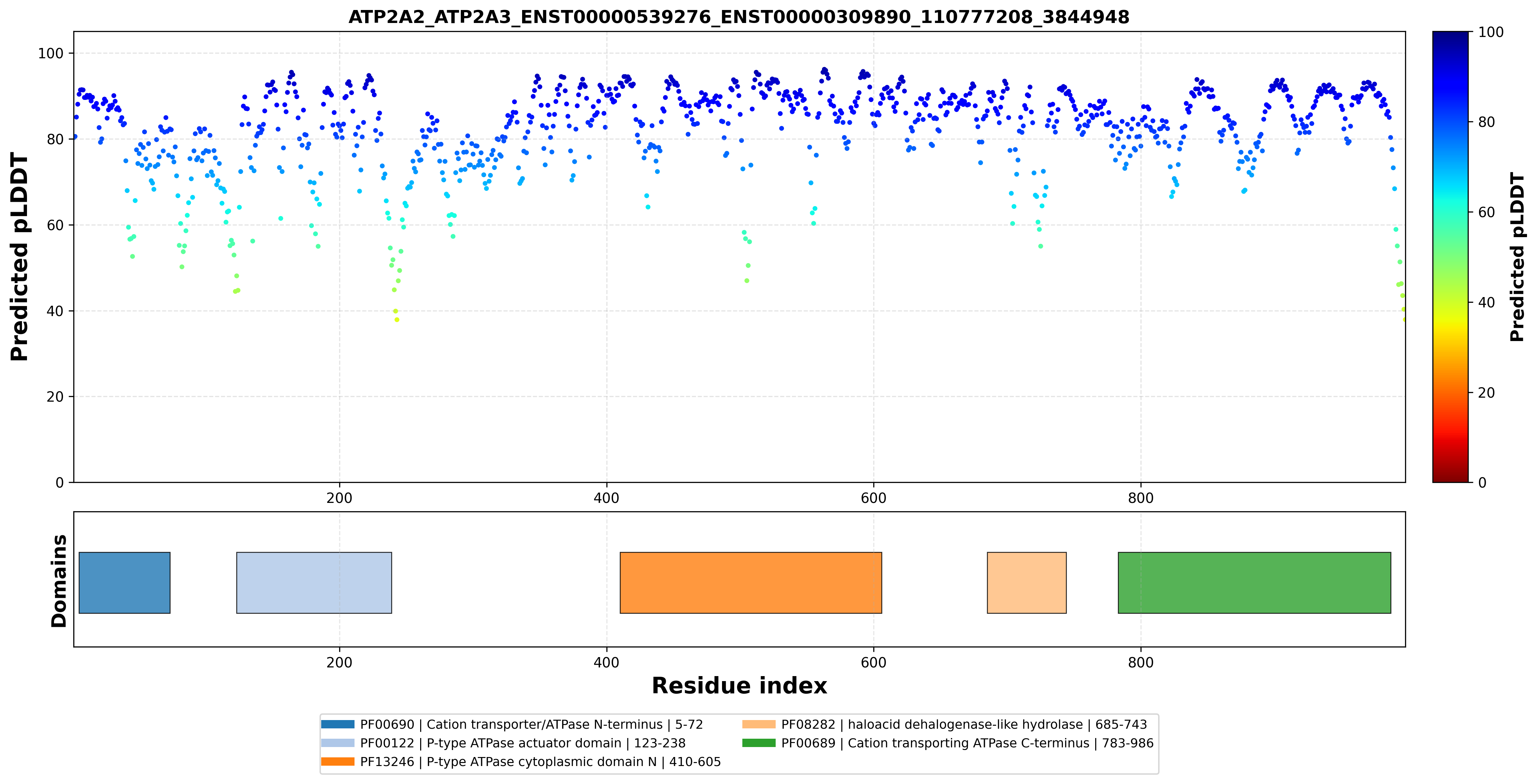The width and height of the screenshot is (1537, 784).
Task: Select the orange cytoplasmic domain N bar
Action: pyautogui.click(x=751, y=583)
